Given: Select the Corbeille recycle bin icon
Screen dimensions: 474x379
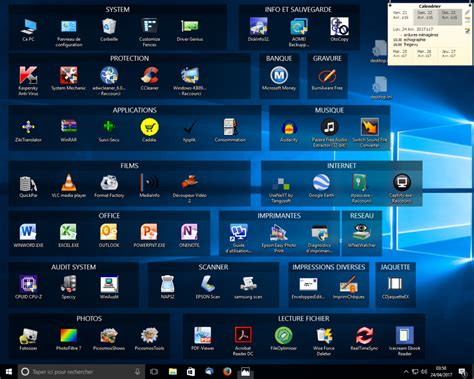Looking at the screenshot, I should click(109, 27).
